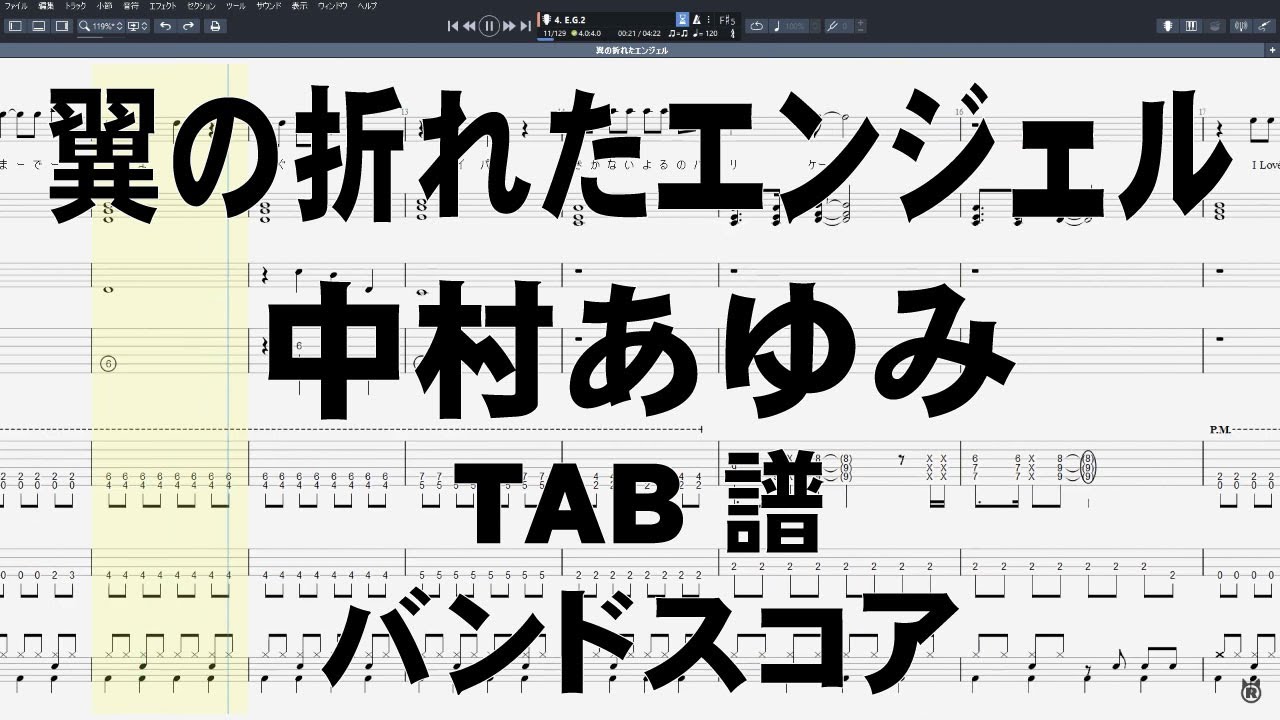
Task: Open the サウンド menu
Action: (x=269, y=6)
